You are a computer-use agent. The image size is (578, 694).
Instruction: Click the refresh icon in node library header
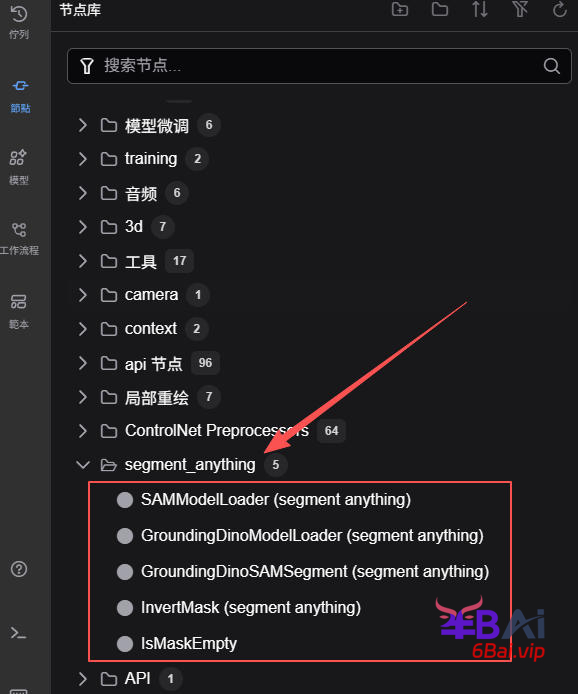coord(560,9)
